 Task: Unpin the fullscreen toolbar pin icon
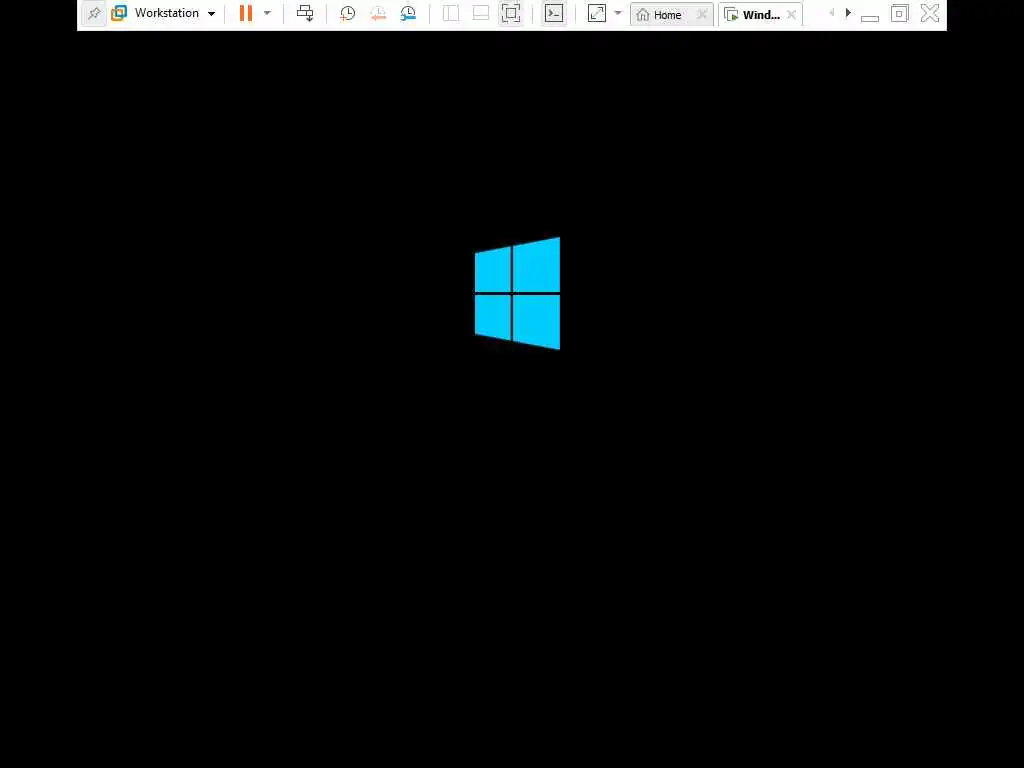click(x=94, y=13)
